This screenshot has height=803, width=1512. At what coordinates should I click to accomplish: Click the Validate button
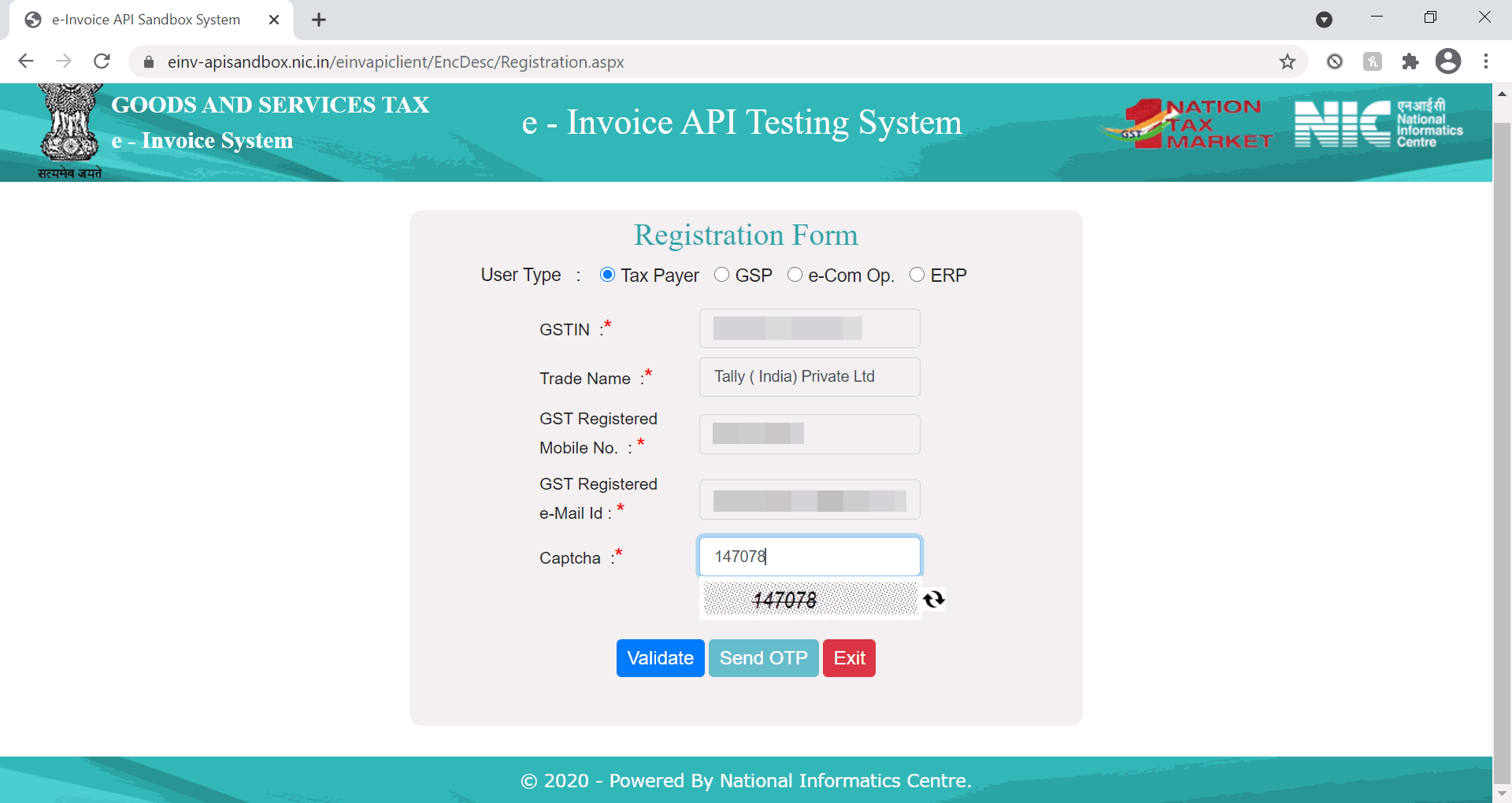coord(661,658)
